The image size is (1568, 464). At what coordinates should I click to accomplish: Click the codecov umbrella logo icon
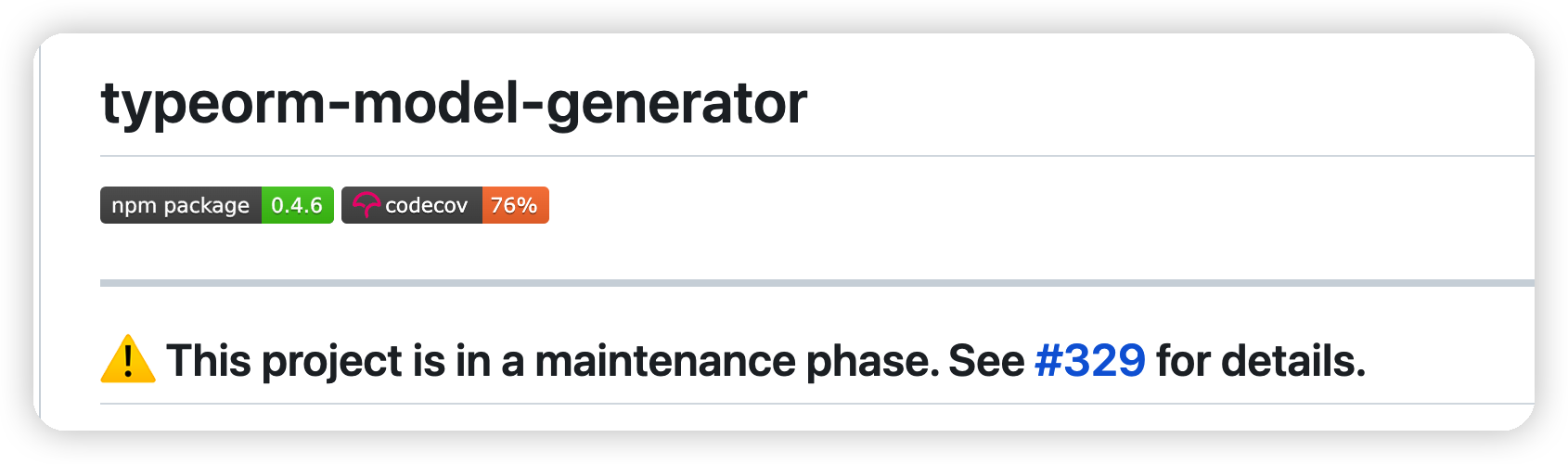(x=366, y=205)
